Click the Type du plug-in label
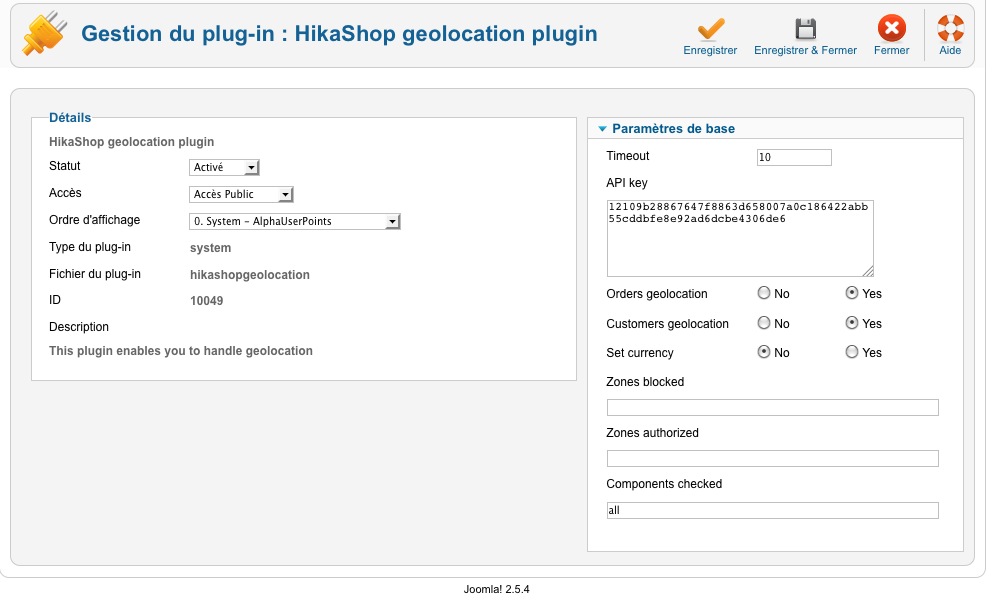 [x=90, y=247]
